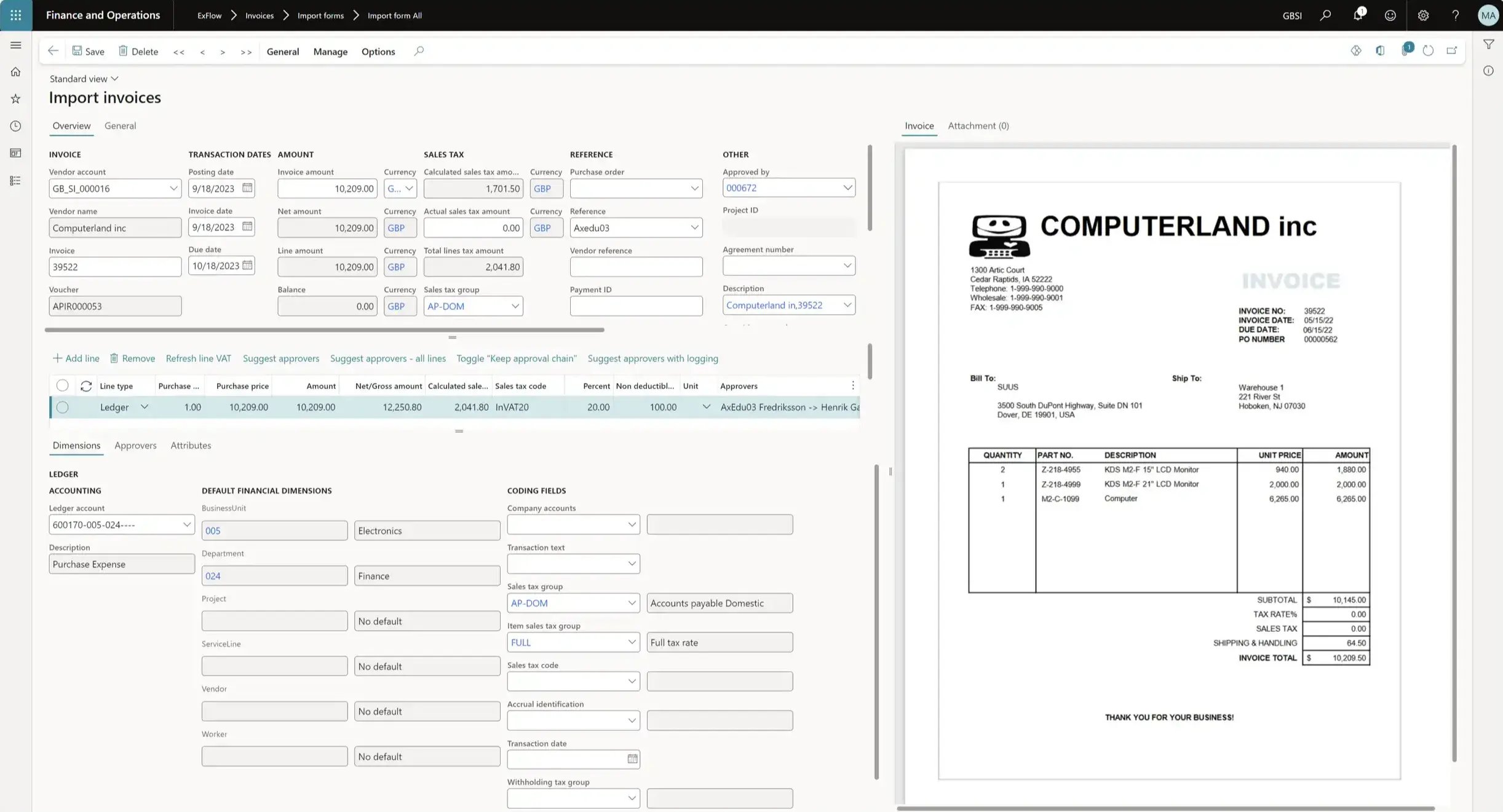Open the Options menu
The height and width of the screenshot is (812, 1503).
click(378, 52)
